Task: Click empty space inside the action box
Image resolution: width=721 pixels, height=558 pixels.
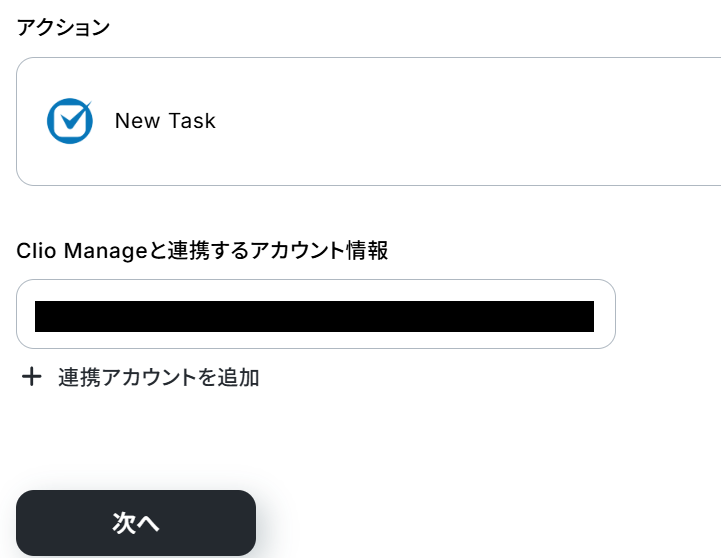Action: (x=480, y=121)
